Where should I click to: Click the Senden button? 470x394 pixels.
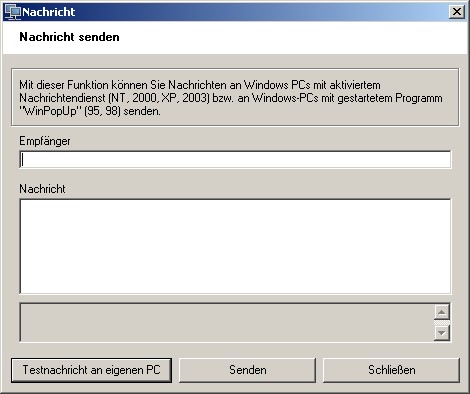click(x=247, y=370)
